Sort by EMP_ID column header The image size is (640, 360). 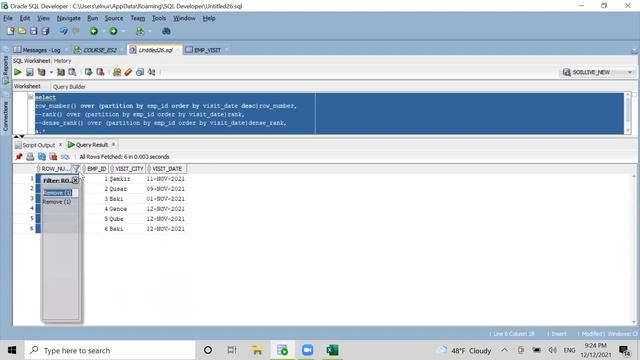point(96,169)
